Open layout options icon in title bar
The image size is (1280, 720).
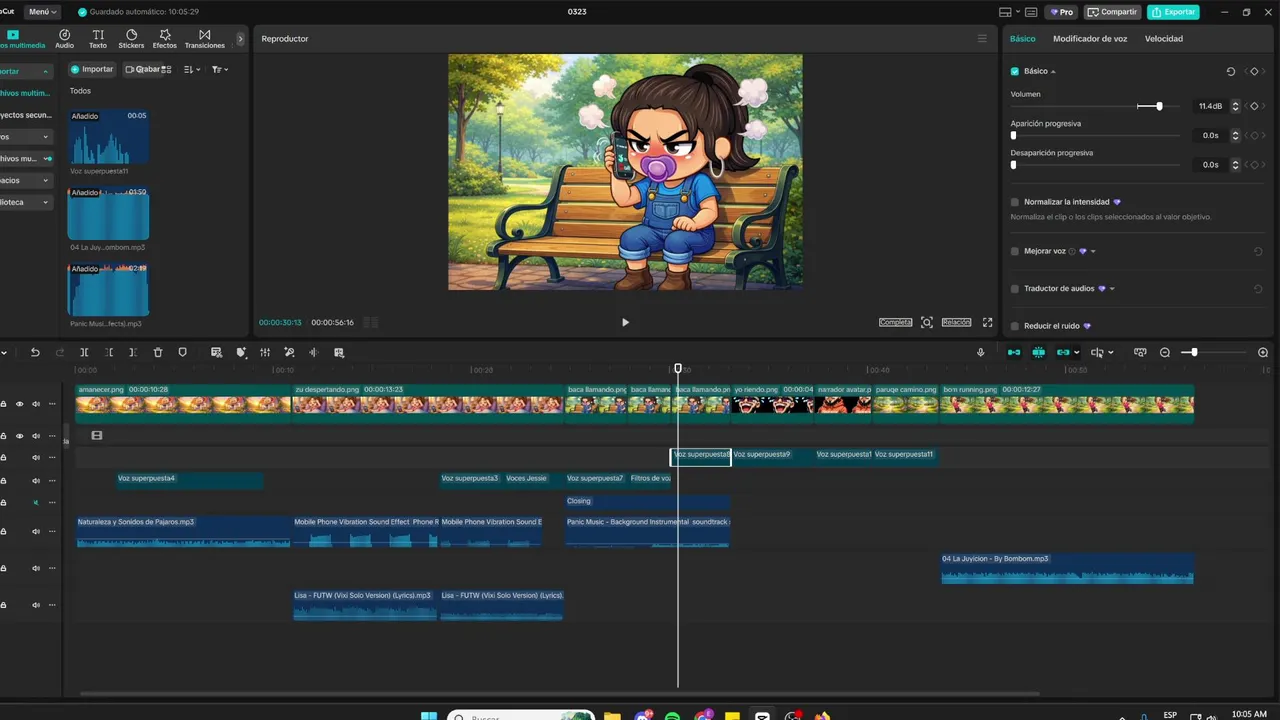tap(1005, 12)
